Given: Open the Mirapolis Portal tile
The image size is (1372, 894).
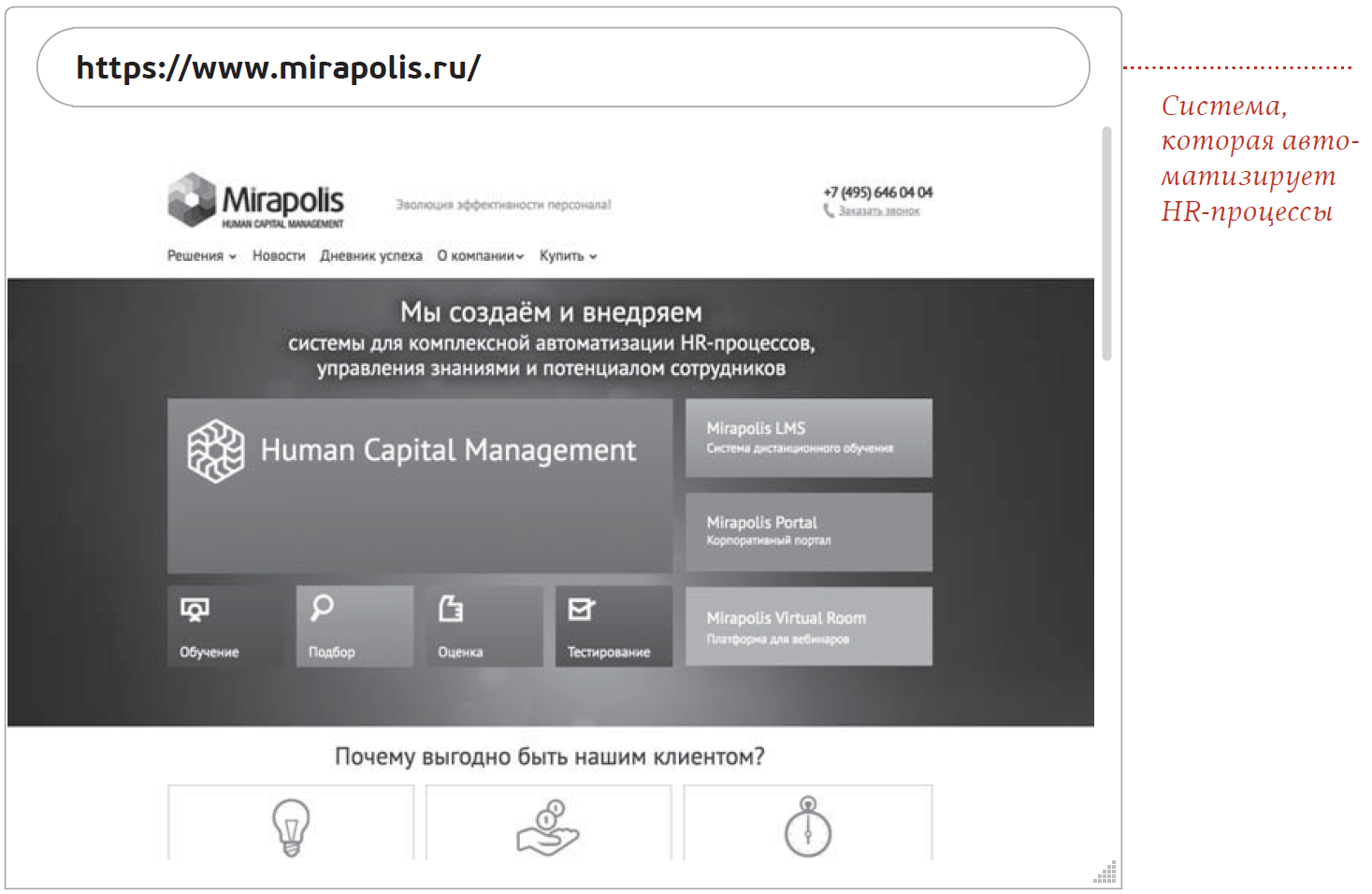Looking at the screenshot, I should (x=809, y=532).
